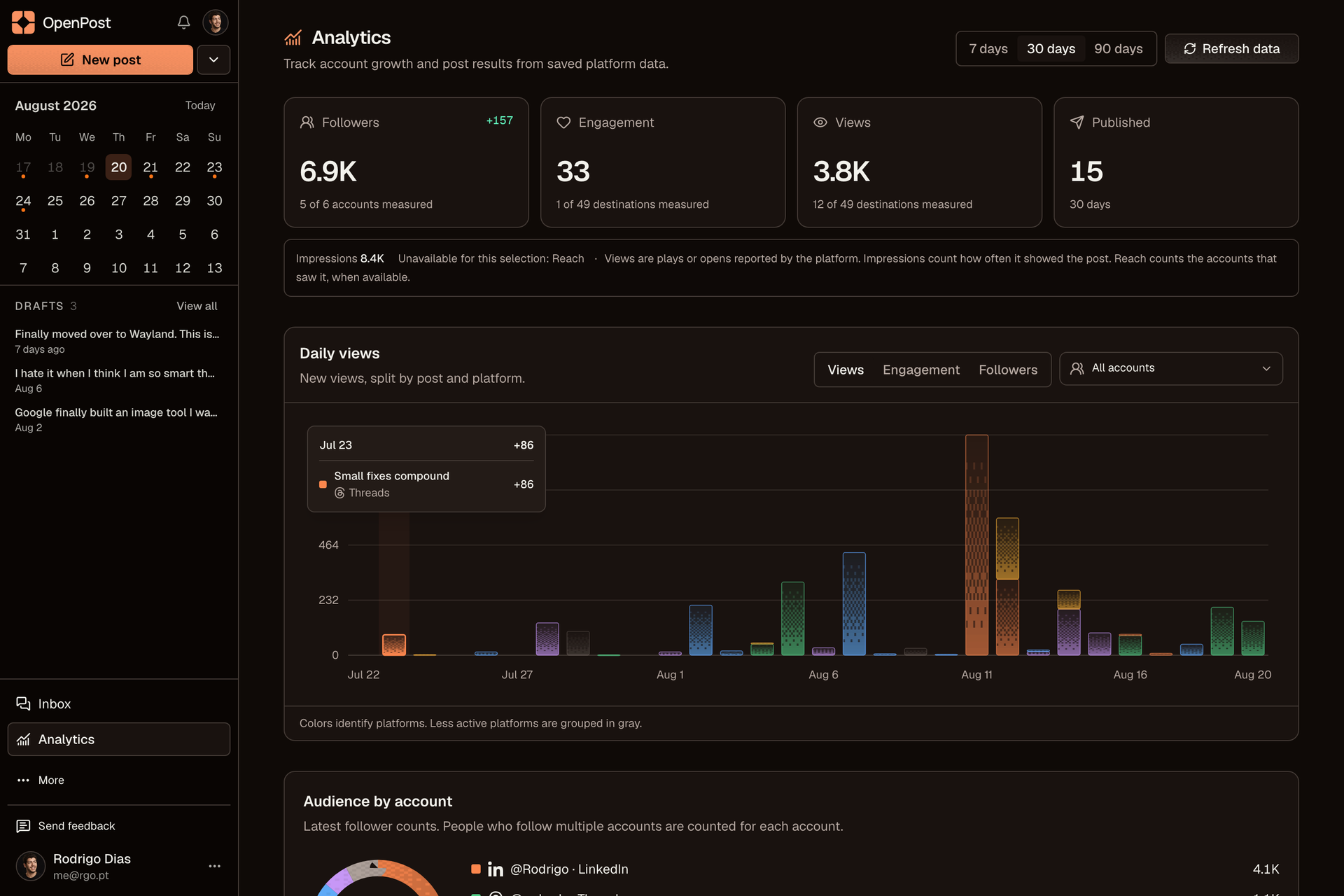Select the 30 days range
Viewport: 1344px width, 896px height.
(x=1051, y=49)
